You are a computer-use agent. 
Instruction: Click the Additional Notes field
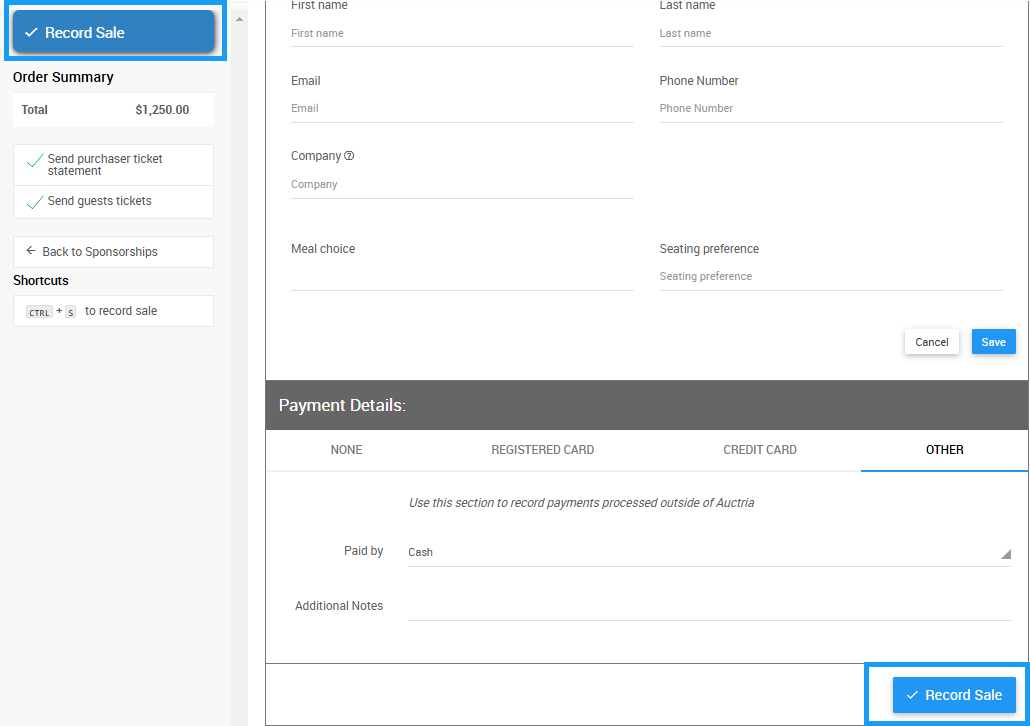[708, 606]
